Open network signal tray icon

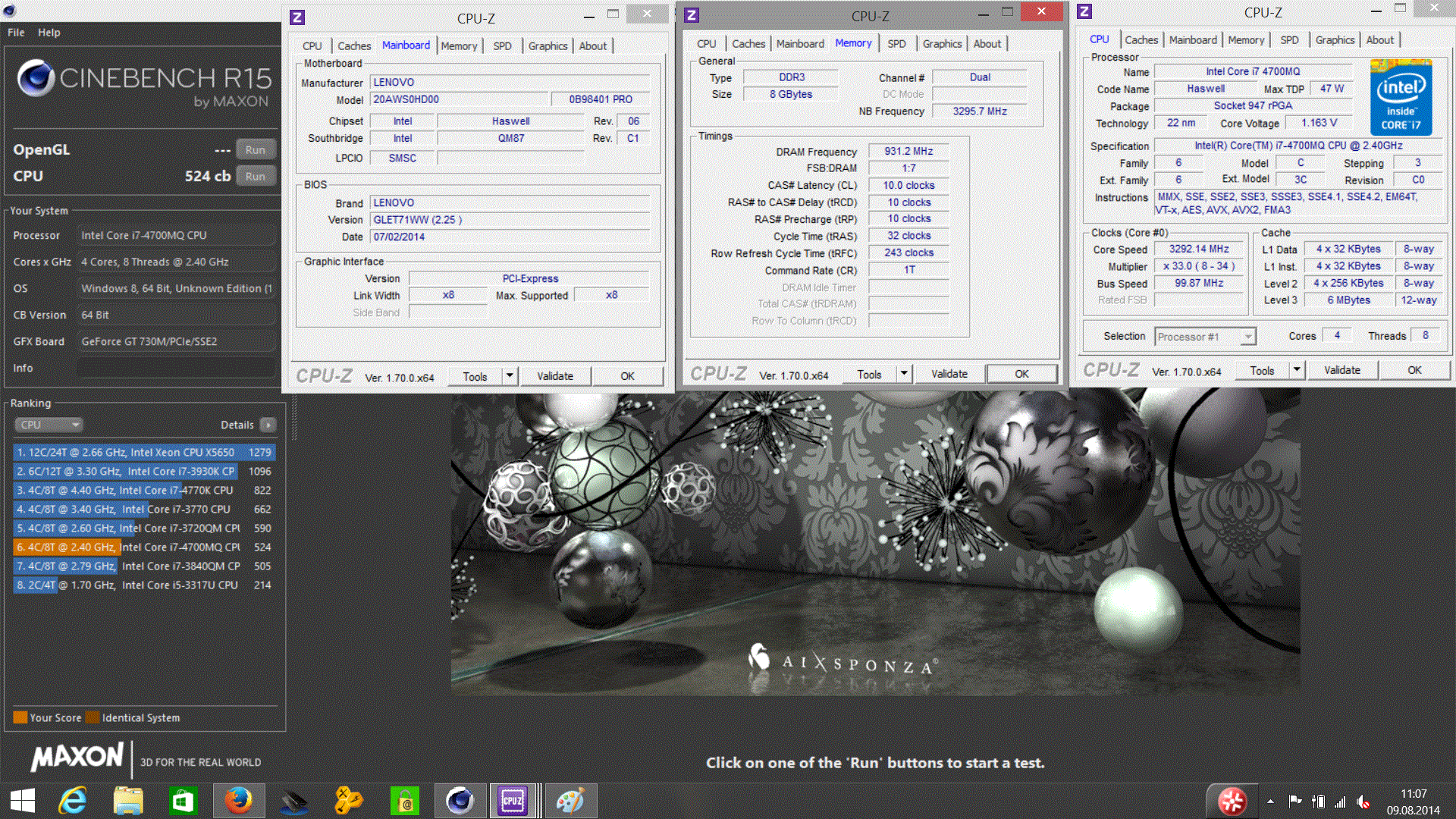point(1340,801)
